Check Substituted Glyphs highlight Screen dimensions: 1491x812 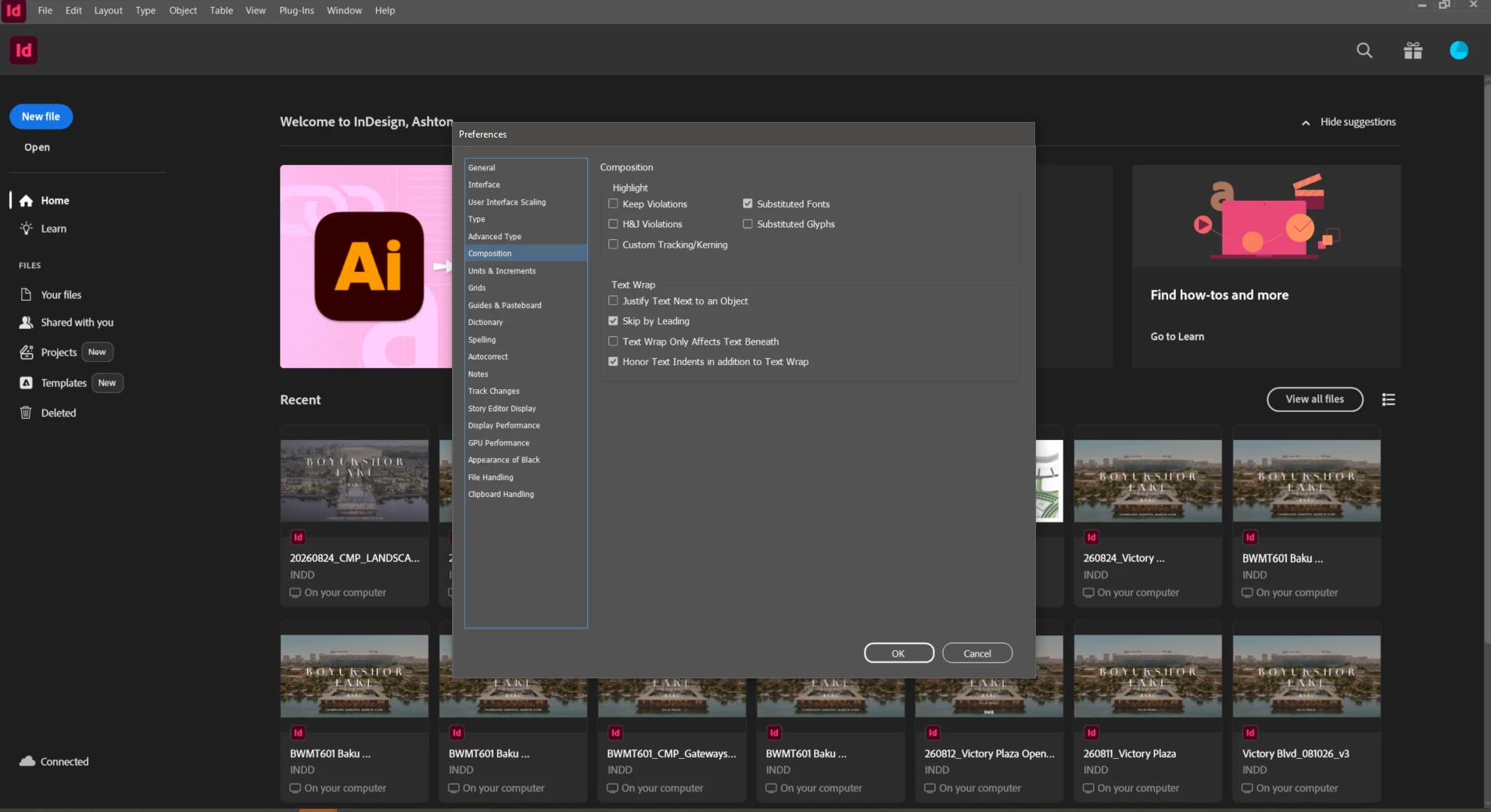[x=747, y=224]
